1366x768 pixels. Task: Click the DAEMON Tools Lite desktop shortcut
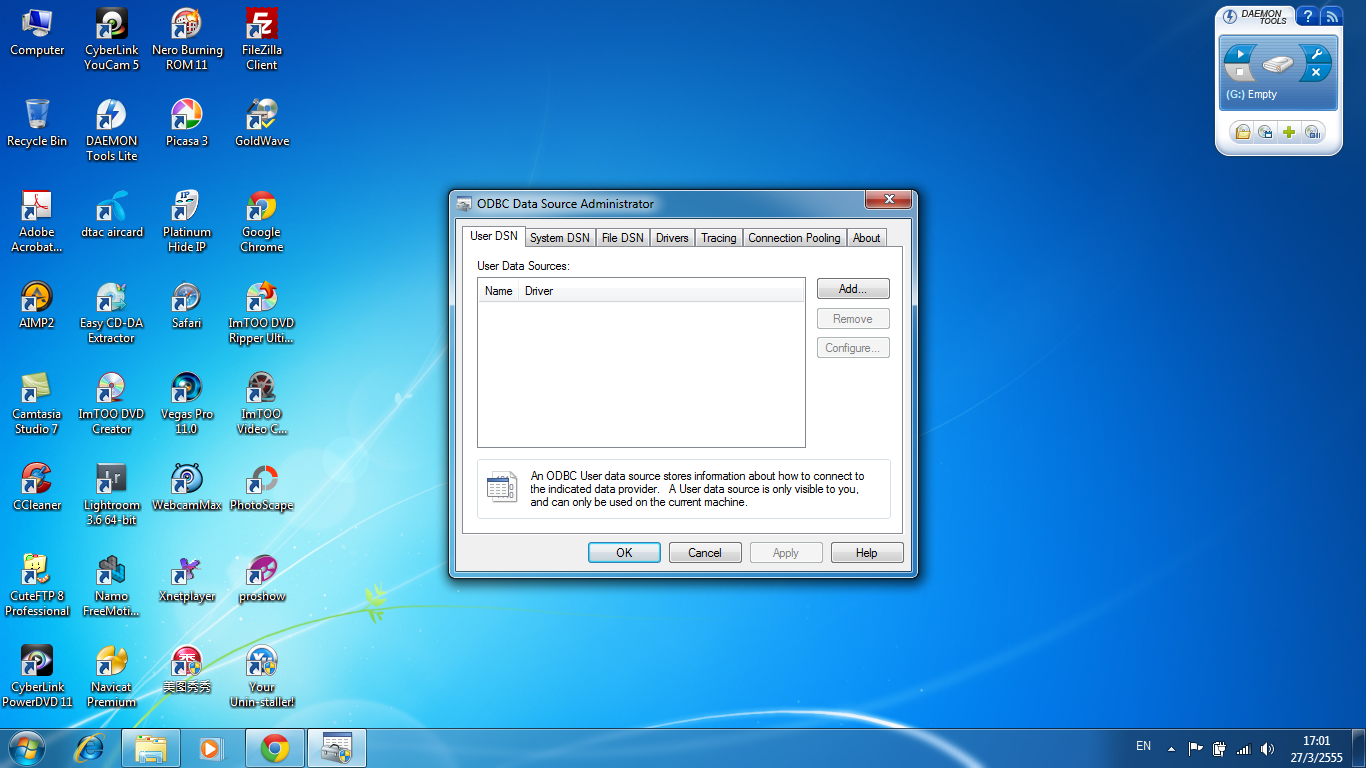click(x=112, y=130)
